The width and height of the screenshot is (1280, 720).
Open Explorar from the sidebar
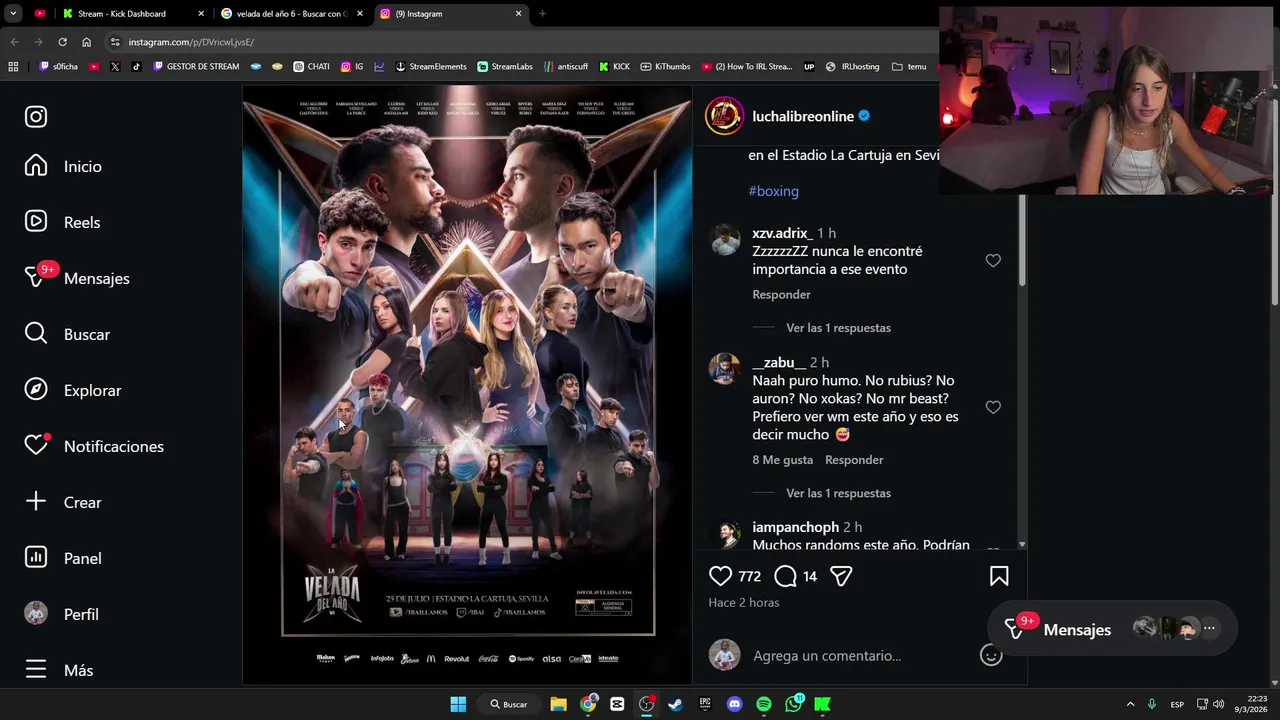click(73, 390)
